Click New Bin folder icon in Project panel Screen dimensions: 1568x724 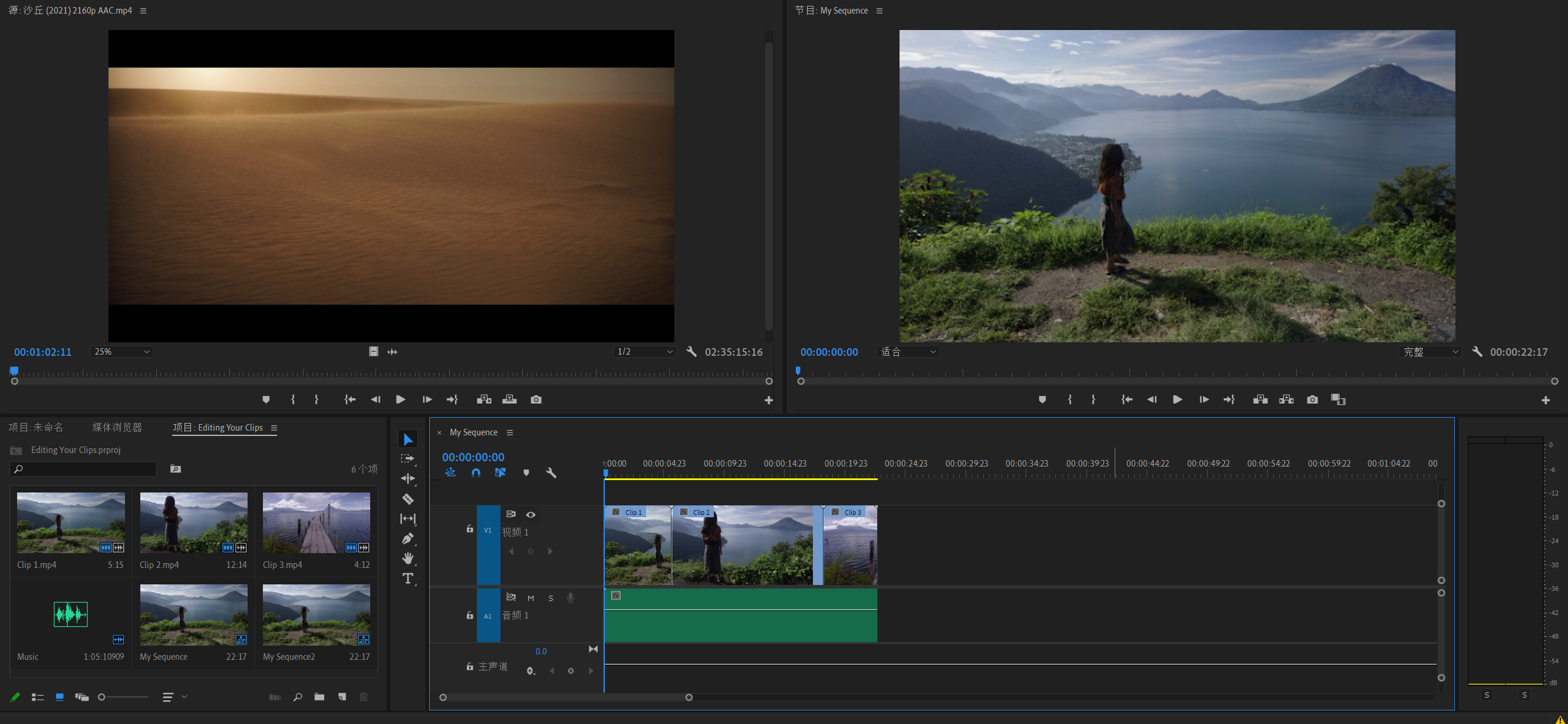319,697
